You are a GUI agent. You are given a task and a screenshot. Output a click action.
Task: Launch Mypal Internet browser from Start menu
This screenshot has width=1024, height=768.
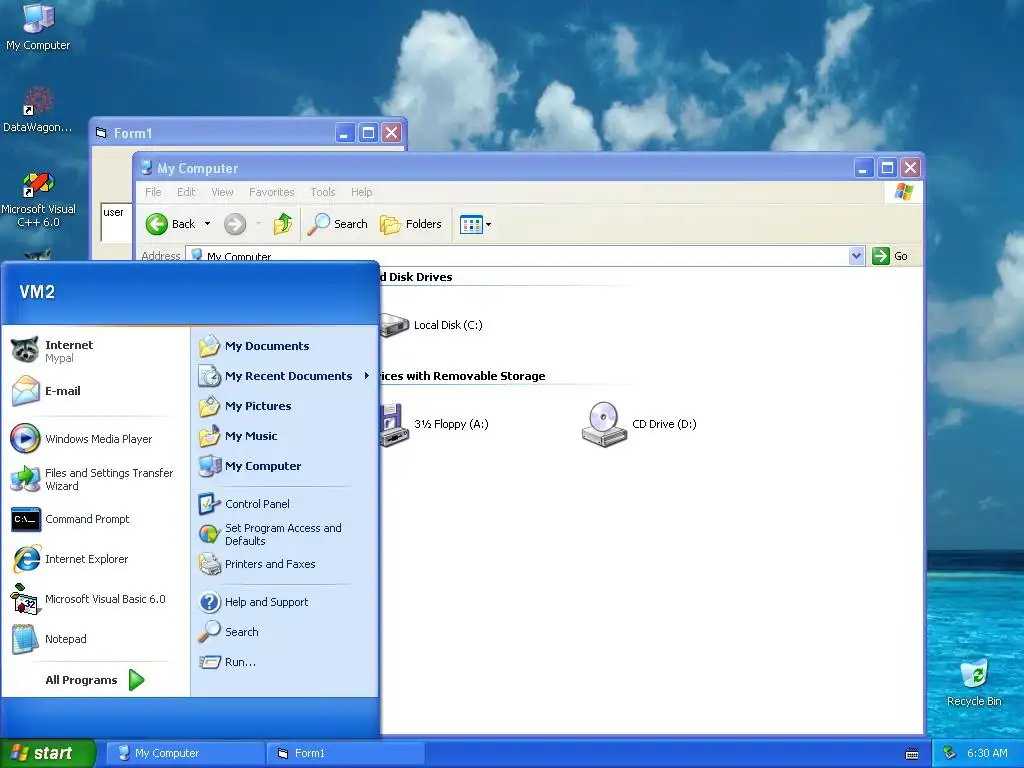pos(97,351)
